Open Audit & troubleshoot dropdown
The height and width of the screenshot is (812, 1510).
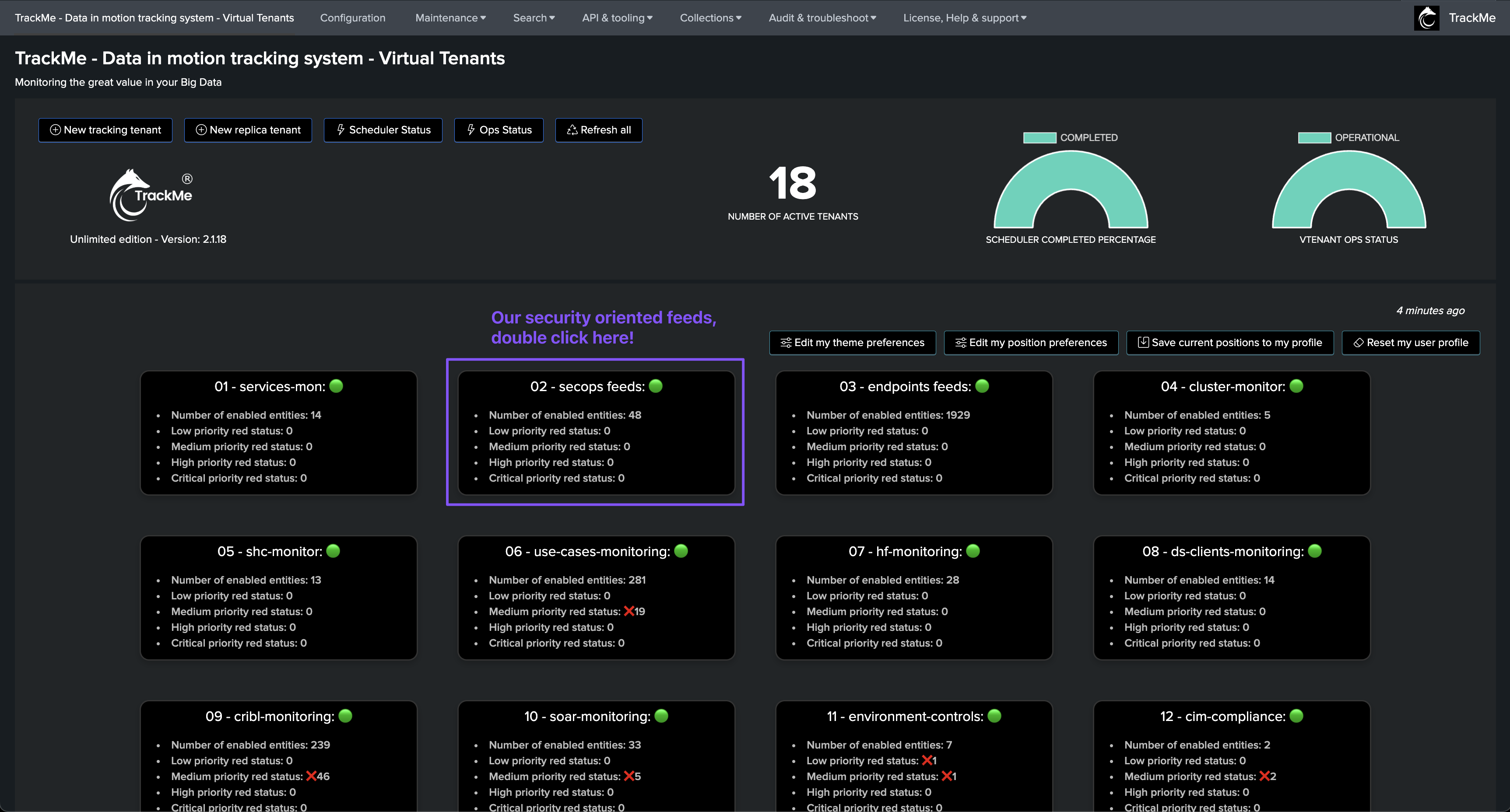point(822,17)
